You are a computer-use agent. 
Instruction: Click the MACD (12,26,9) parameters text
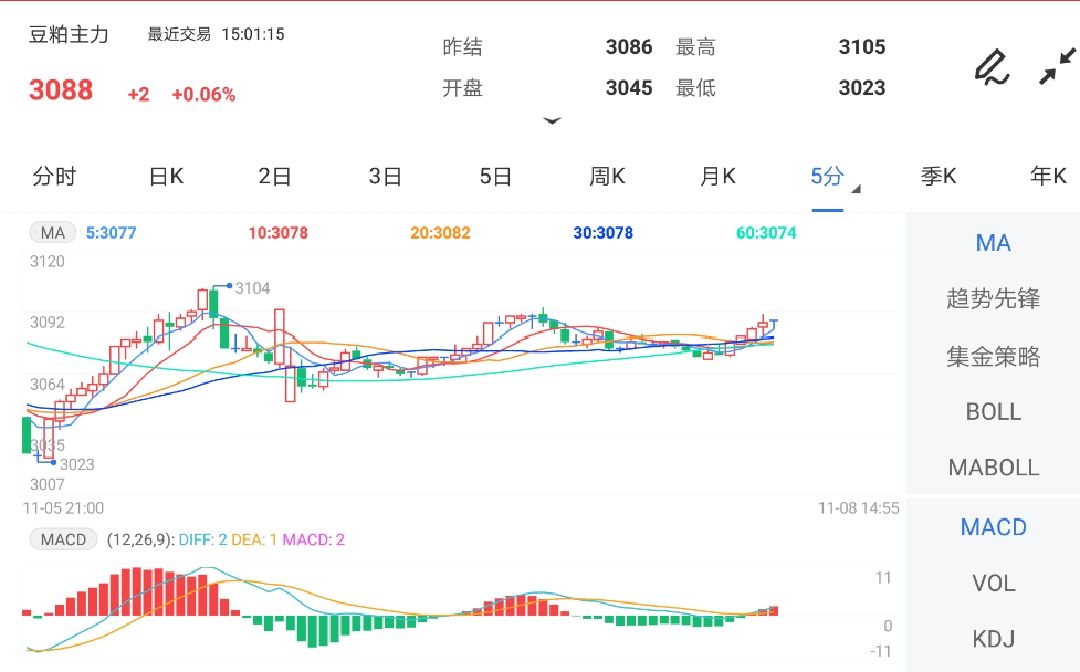(141, 540)
